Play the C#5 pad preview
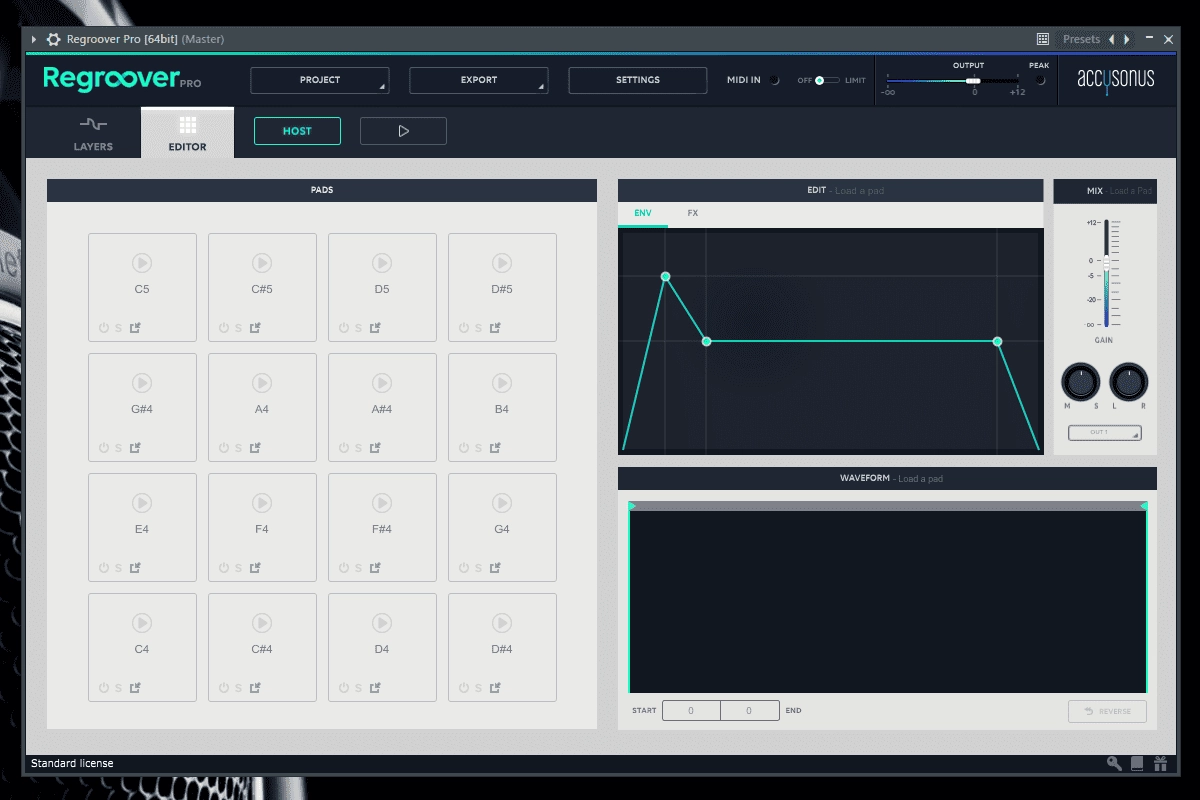This screenshot has width=1200, height=800. click(262, 263)
